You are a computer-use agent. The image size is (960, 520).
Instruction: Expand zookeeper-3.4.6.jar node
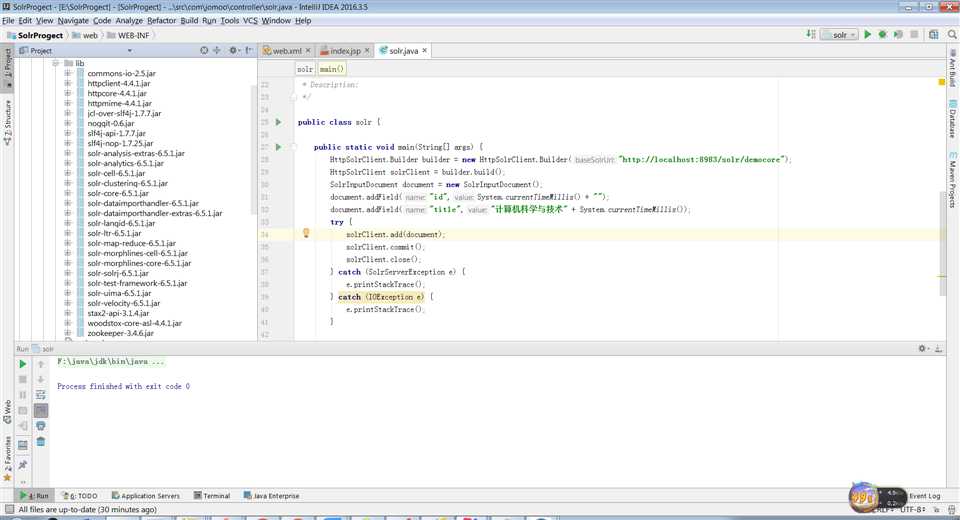point(68,333)
